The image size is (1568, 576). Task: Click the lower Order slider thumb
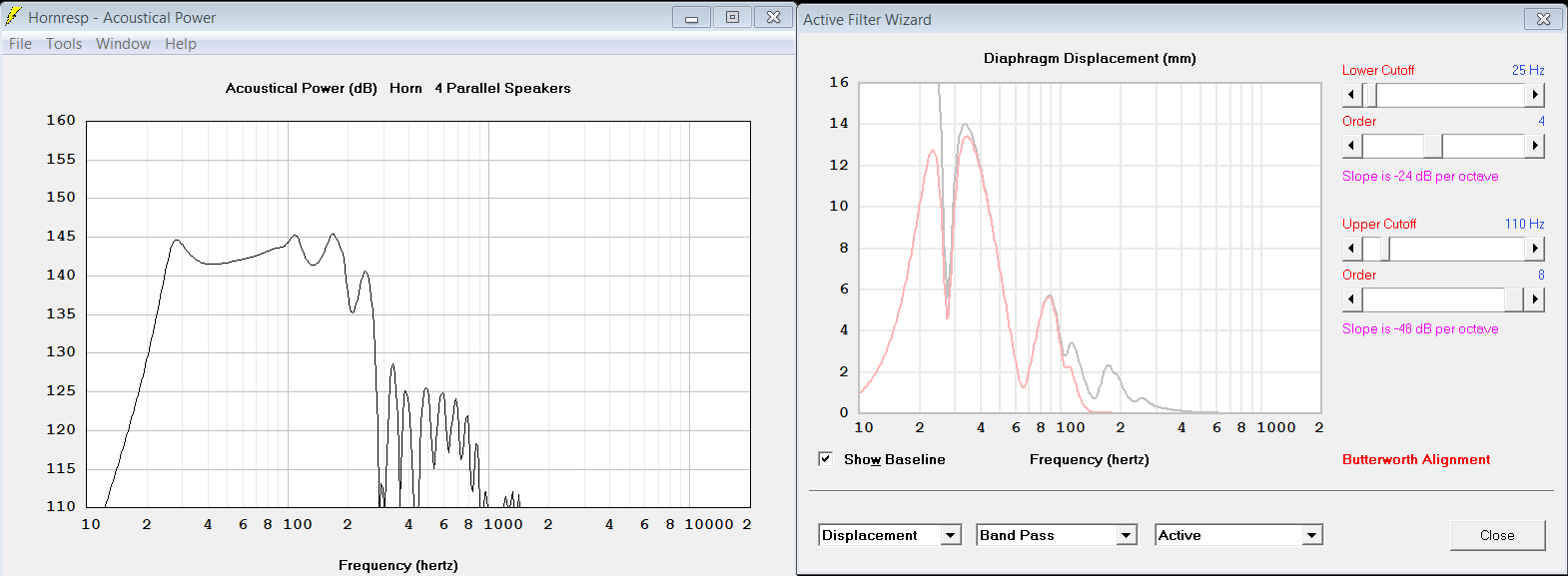1433,146
